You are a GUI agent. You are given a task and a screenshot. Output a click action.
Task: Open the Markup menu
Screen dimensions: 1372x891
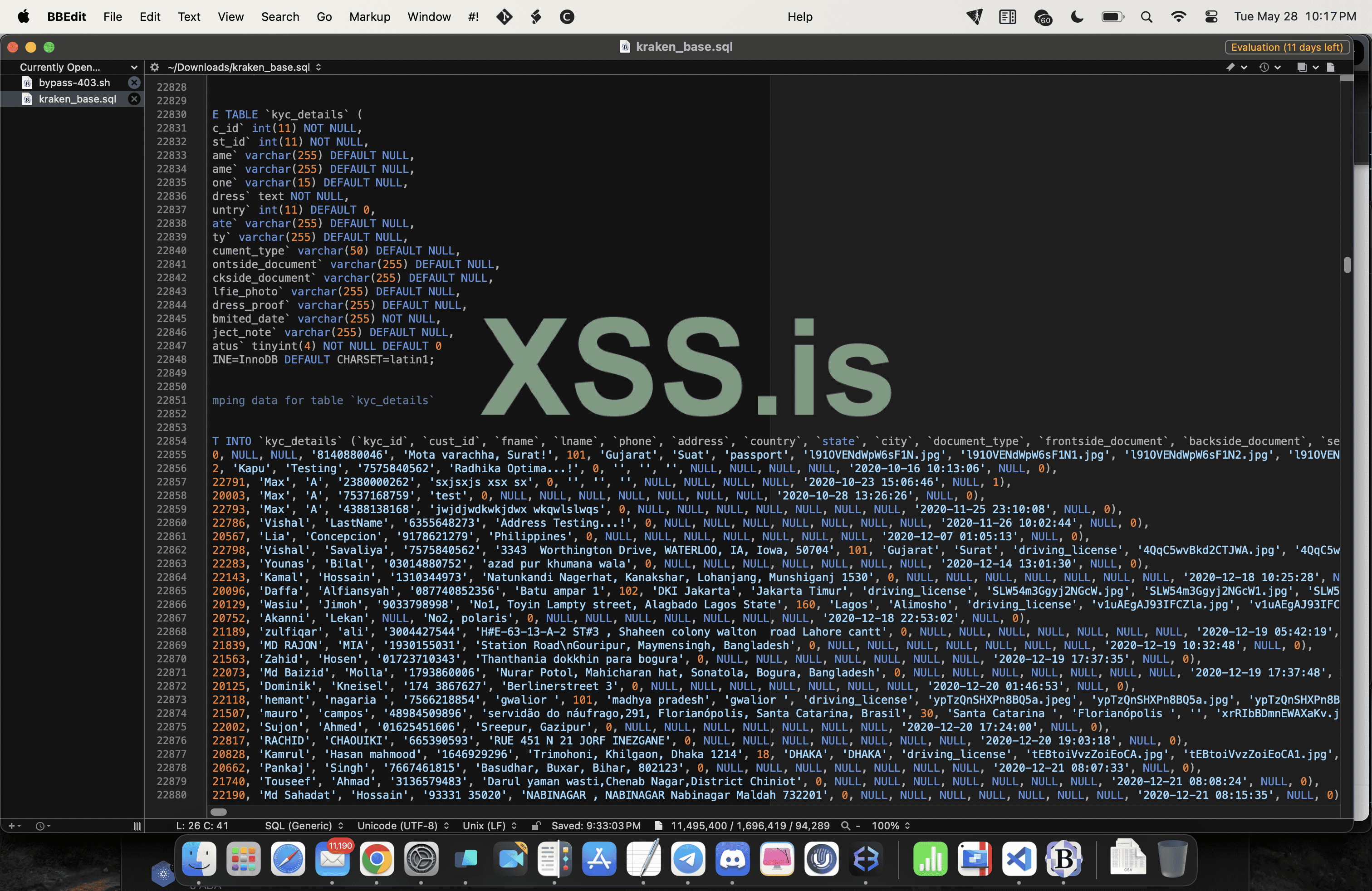(369, 17)
